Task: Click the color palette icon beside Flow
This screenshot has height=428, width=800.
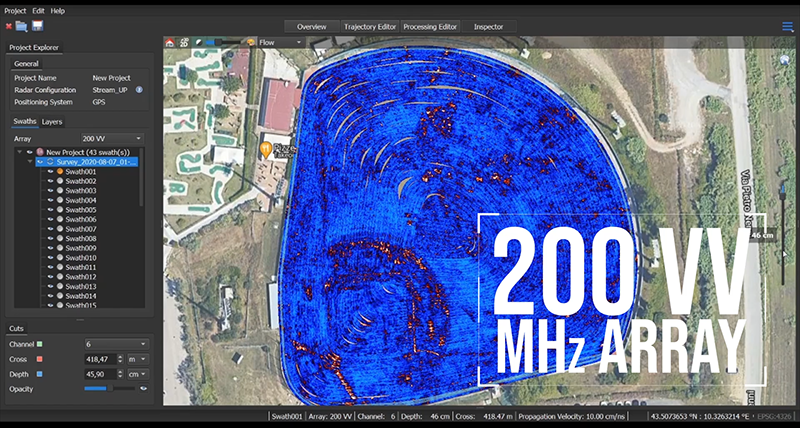Action: coord(251,42)
